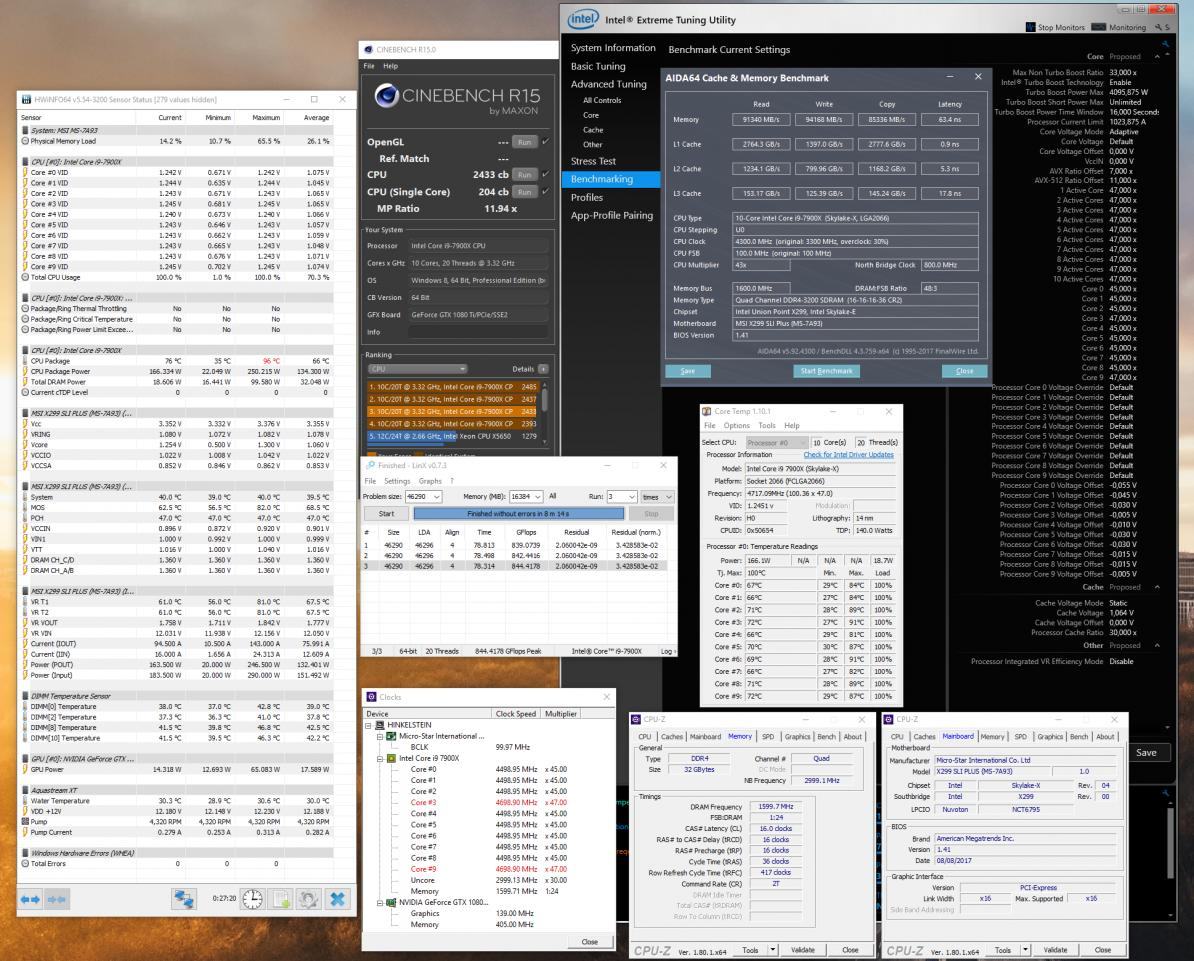Switch to Bench tab in CPU-Z Mainboard window
The width and height of the screenshot is (1194, 961).
click(x=1079, y=736)
